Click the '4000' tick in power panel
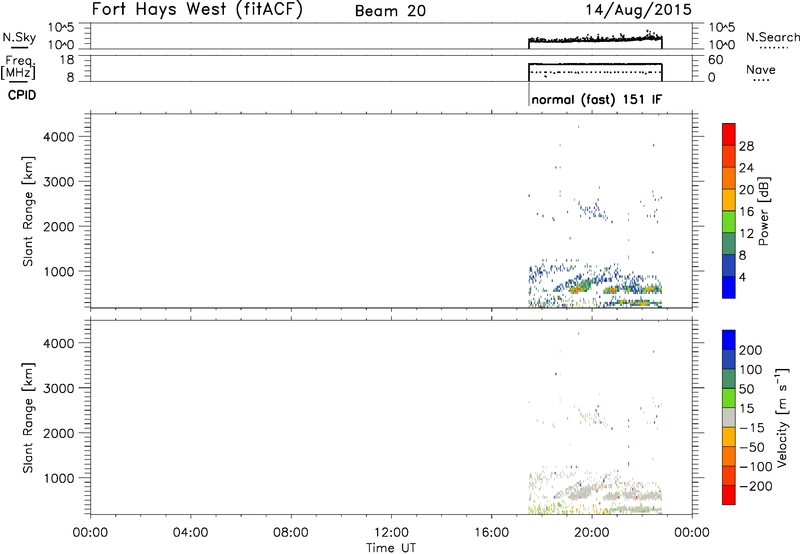This screenshot has height=554, width=800. coord(59,137)
